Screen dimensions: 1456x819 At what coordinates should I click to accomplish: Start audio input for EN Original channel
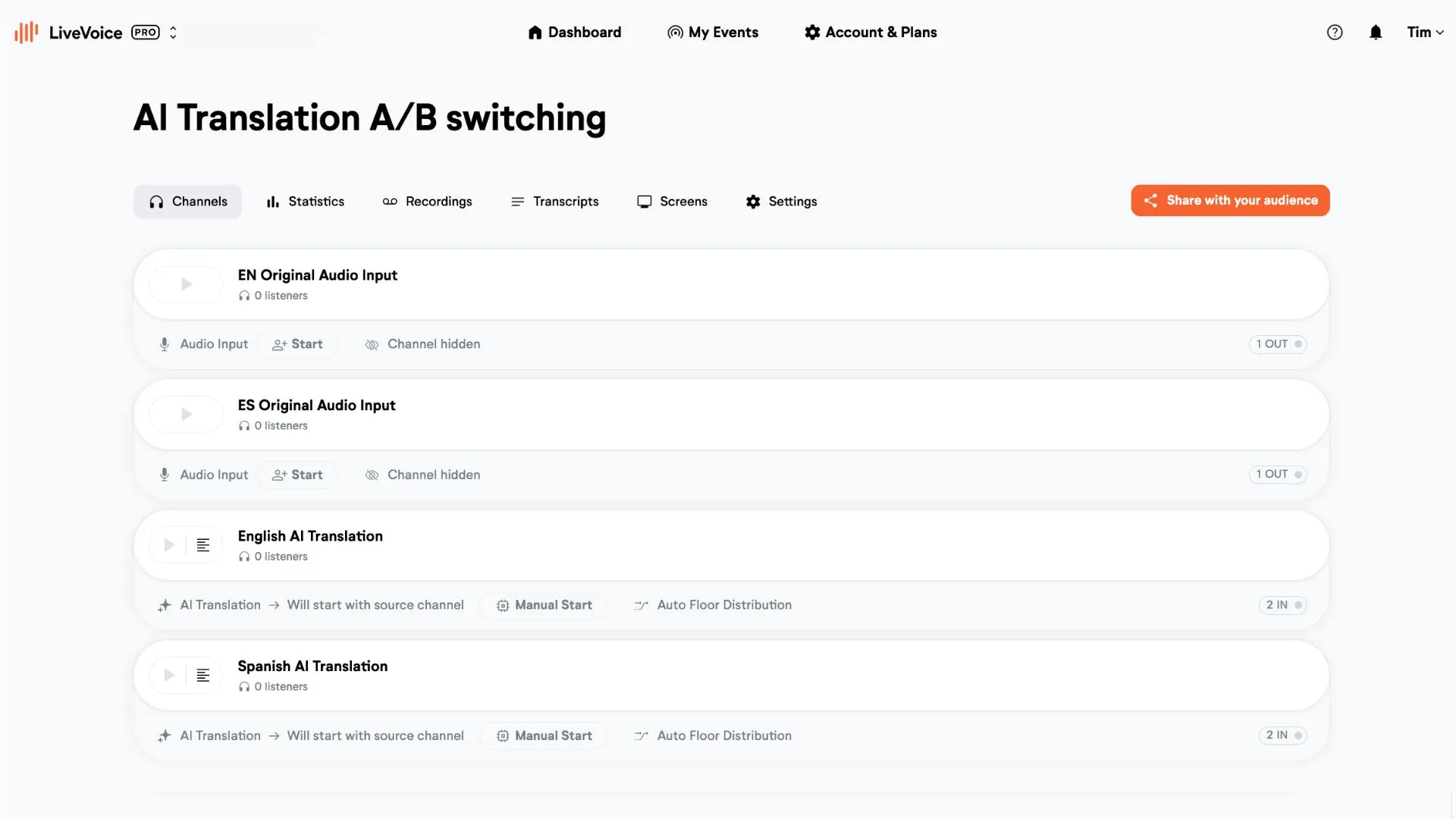297,344
